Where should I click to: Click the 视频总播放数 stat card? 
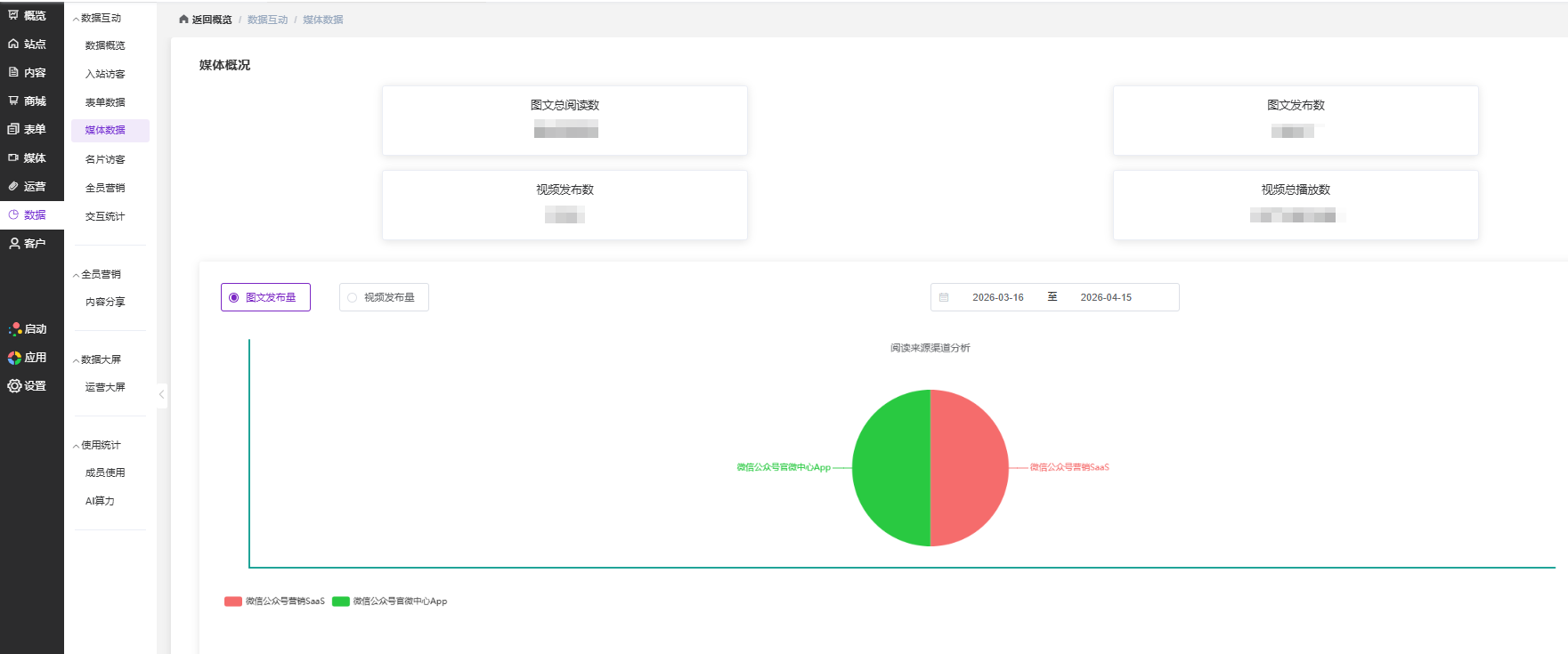tap(1296, 205)
